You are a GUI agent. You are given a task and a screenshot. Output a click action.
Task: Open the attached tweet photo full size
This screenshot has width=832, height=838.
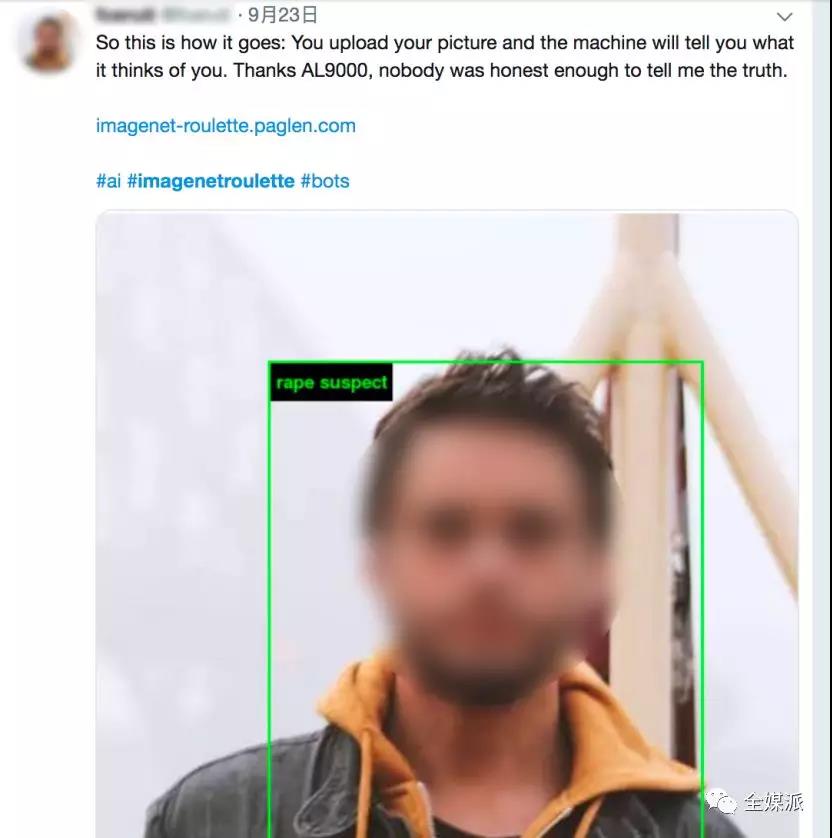447,524
